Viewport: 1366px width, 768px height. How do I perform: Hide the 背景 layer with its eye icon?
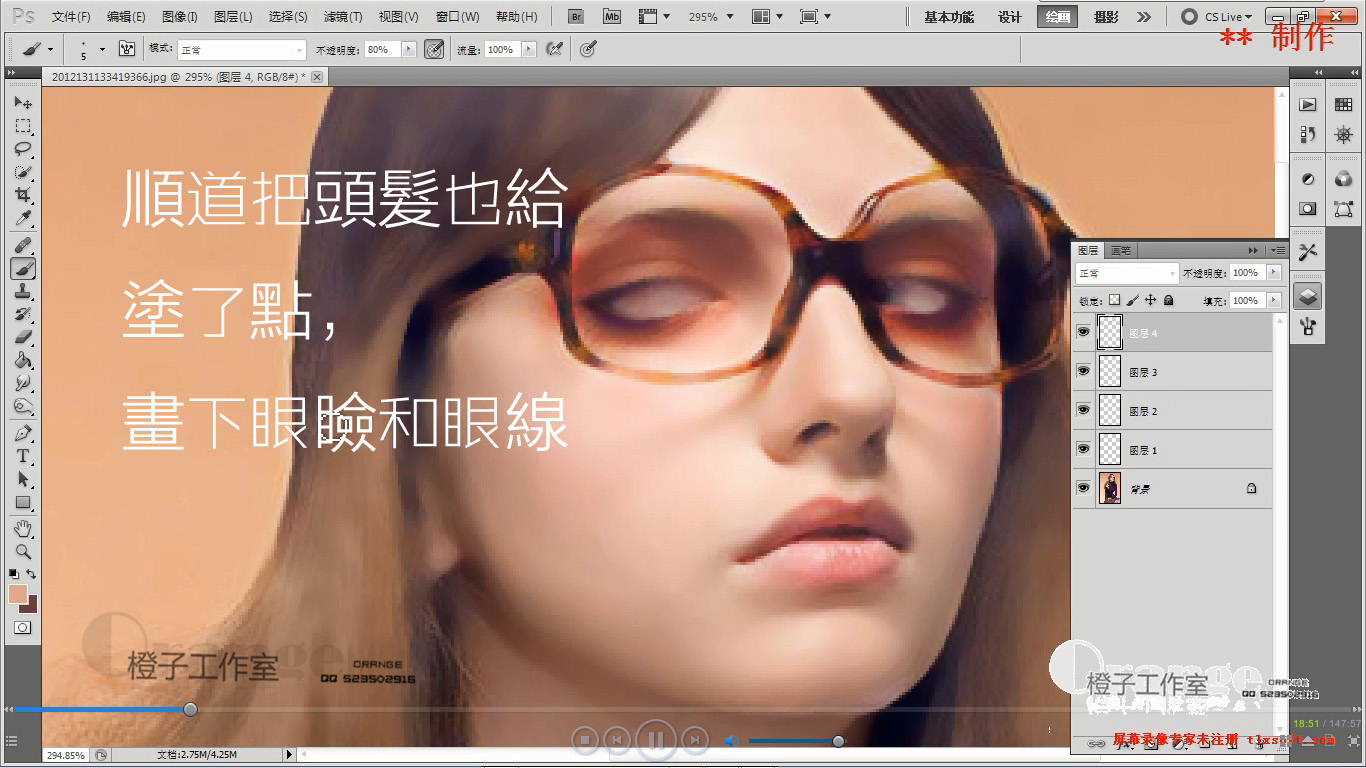click(1083, 488)
